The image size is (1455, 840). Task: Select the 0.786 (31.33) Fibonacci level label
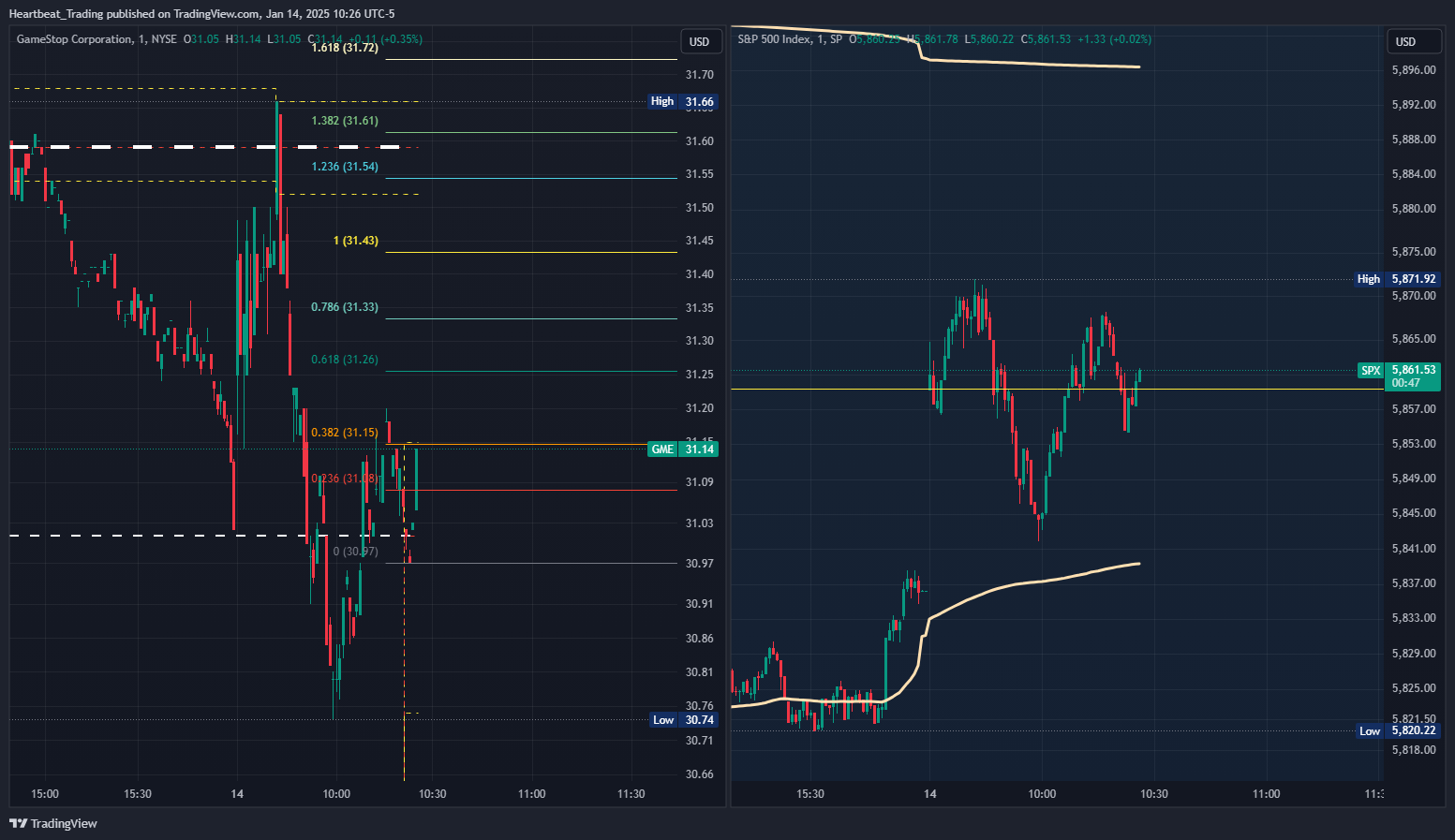click(345, 307)
